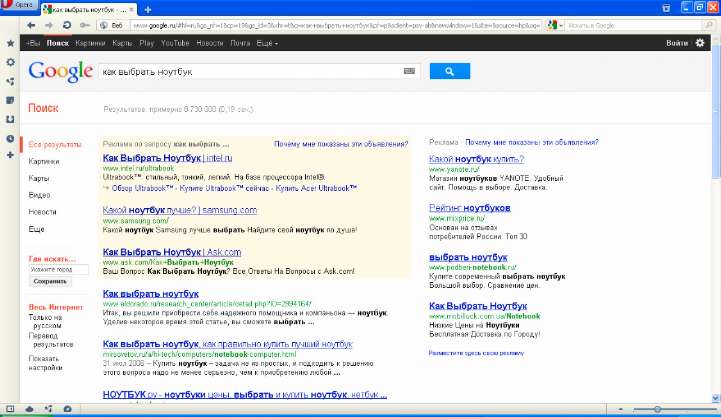The width and height of the screenshot is (721, 417).
Task: Click 'Показать настройки' option
Action: point(45,363)
